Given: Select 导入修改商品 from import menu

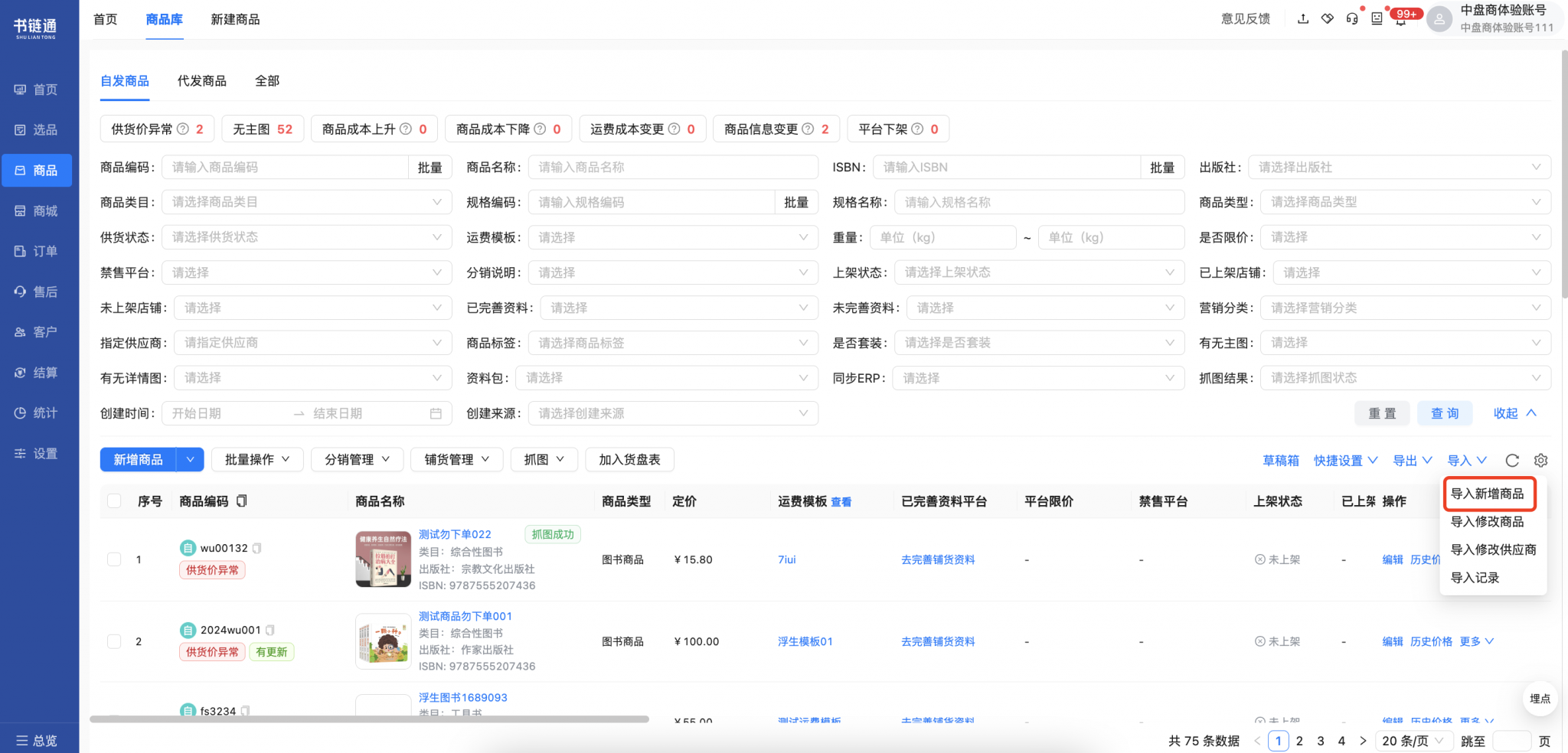Looking at the screenshot, I should (x=1488, y=522).
